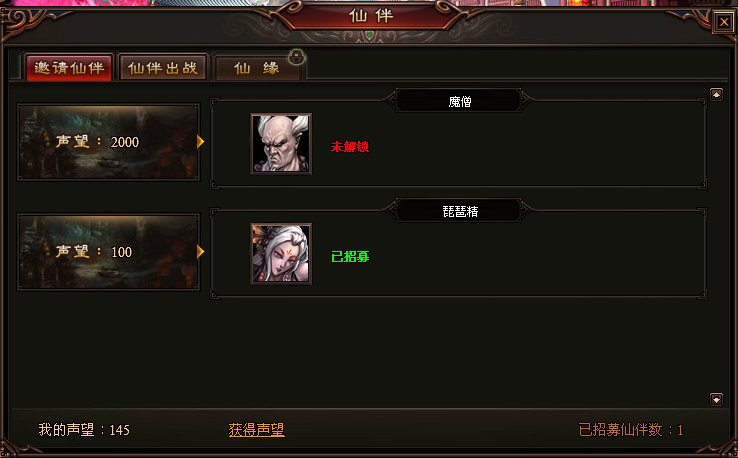Click the green 已招募 status text
The height and width of the screenshot is (458, 738).
pos(350,257)
